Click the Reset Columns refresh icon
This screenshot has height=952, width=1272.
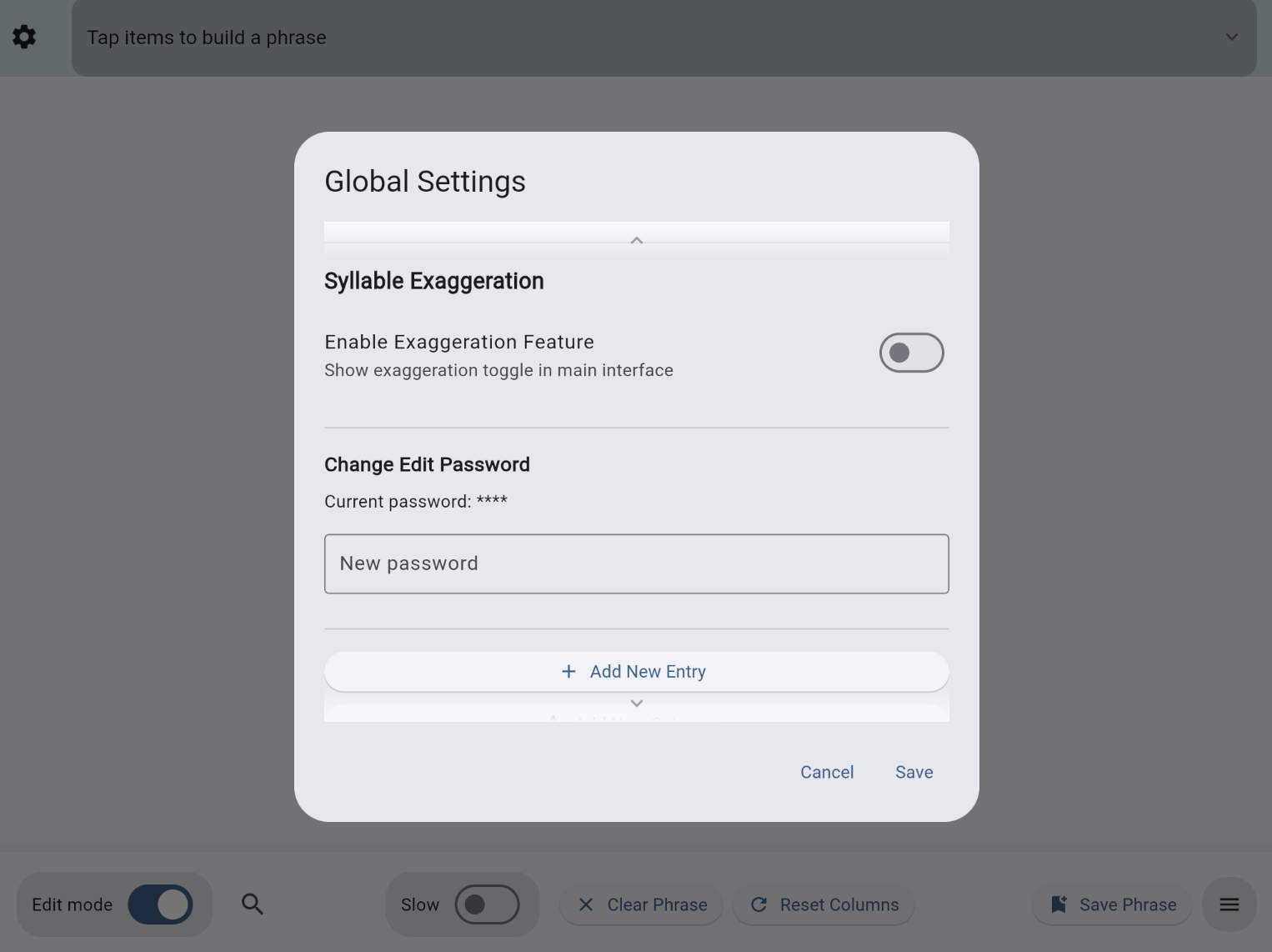click(759, 904)
